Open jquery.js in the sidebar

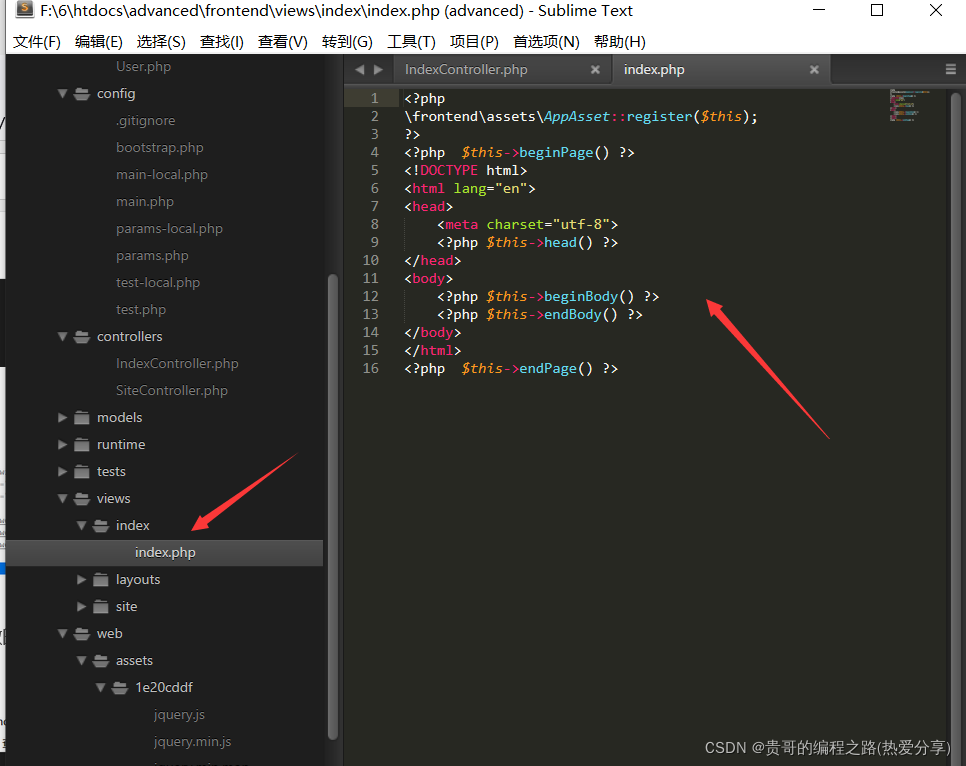179,715
